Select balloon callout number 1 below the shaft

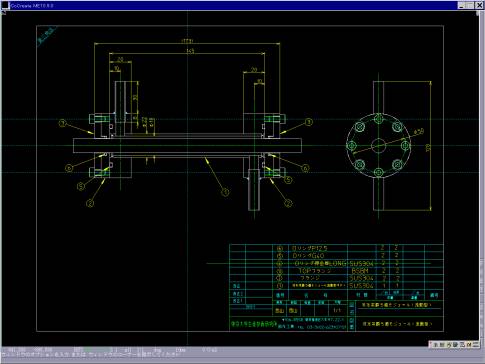226,192
